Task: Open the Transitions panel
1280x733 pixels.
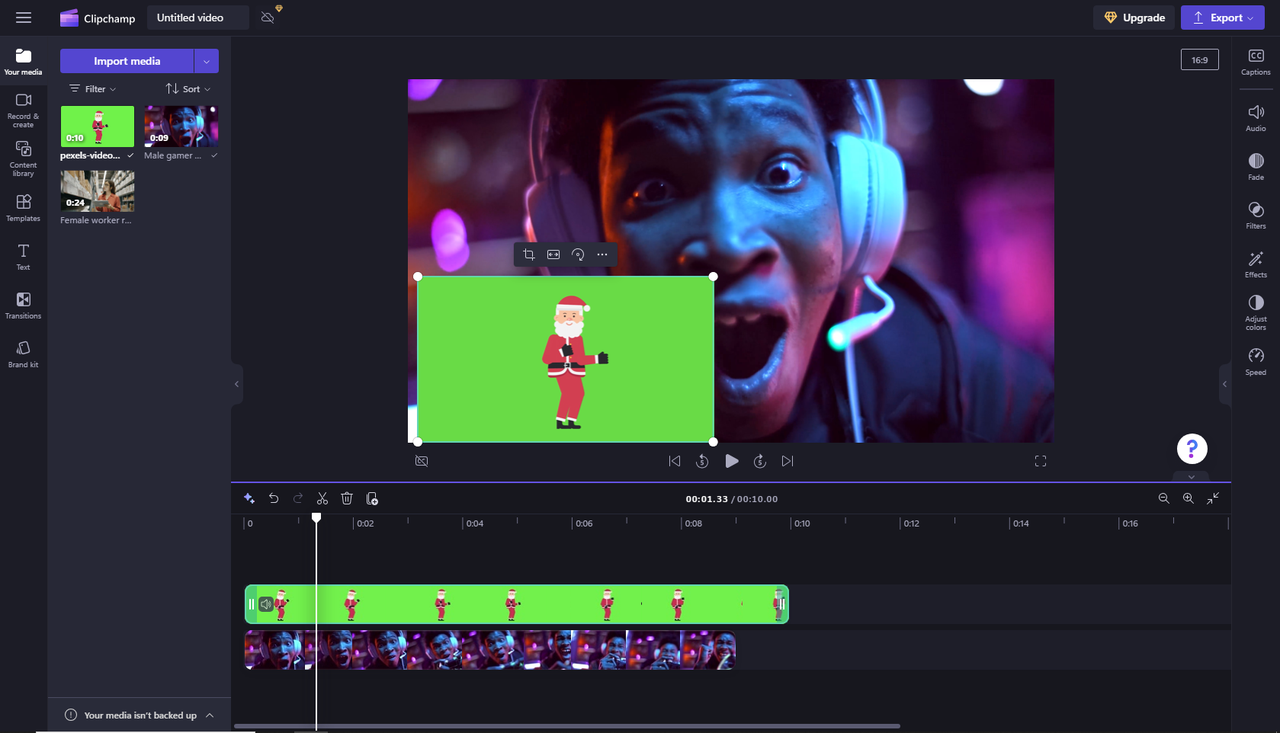Action: pos(22,305)
